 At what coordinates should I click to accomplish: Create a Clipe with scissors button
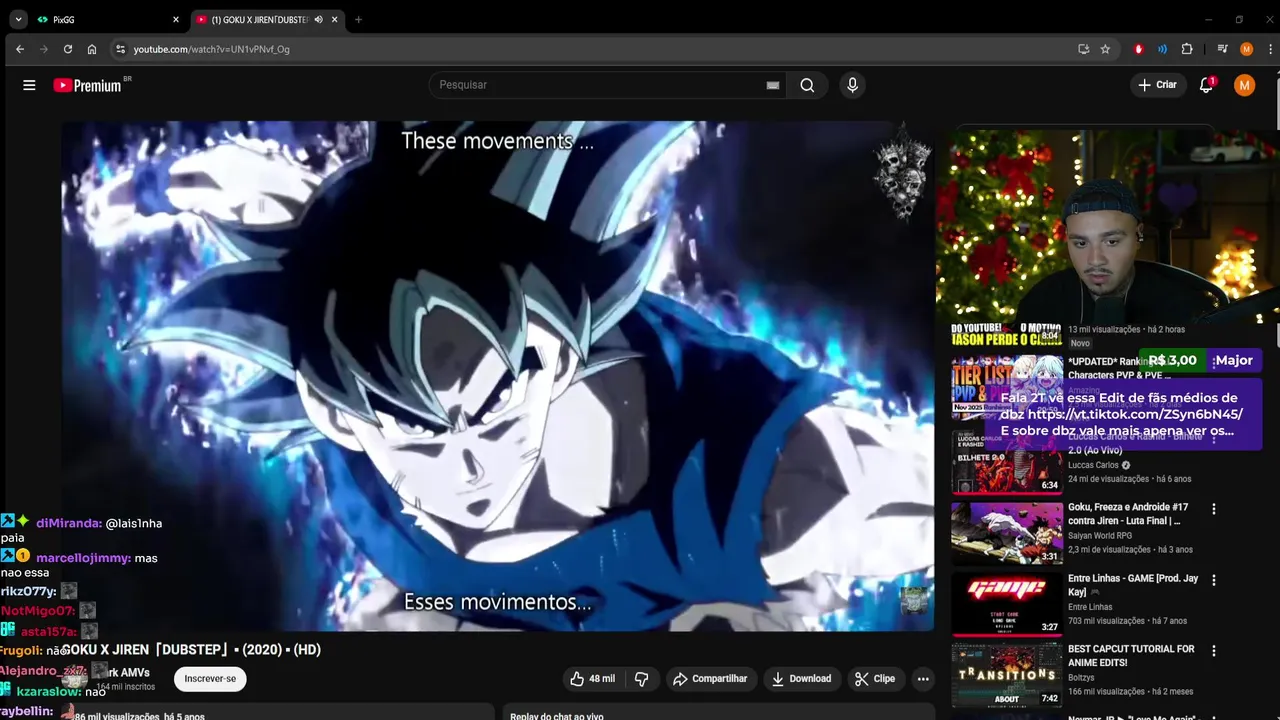coord(875,678)
